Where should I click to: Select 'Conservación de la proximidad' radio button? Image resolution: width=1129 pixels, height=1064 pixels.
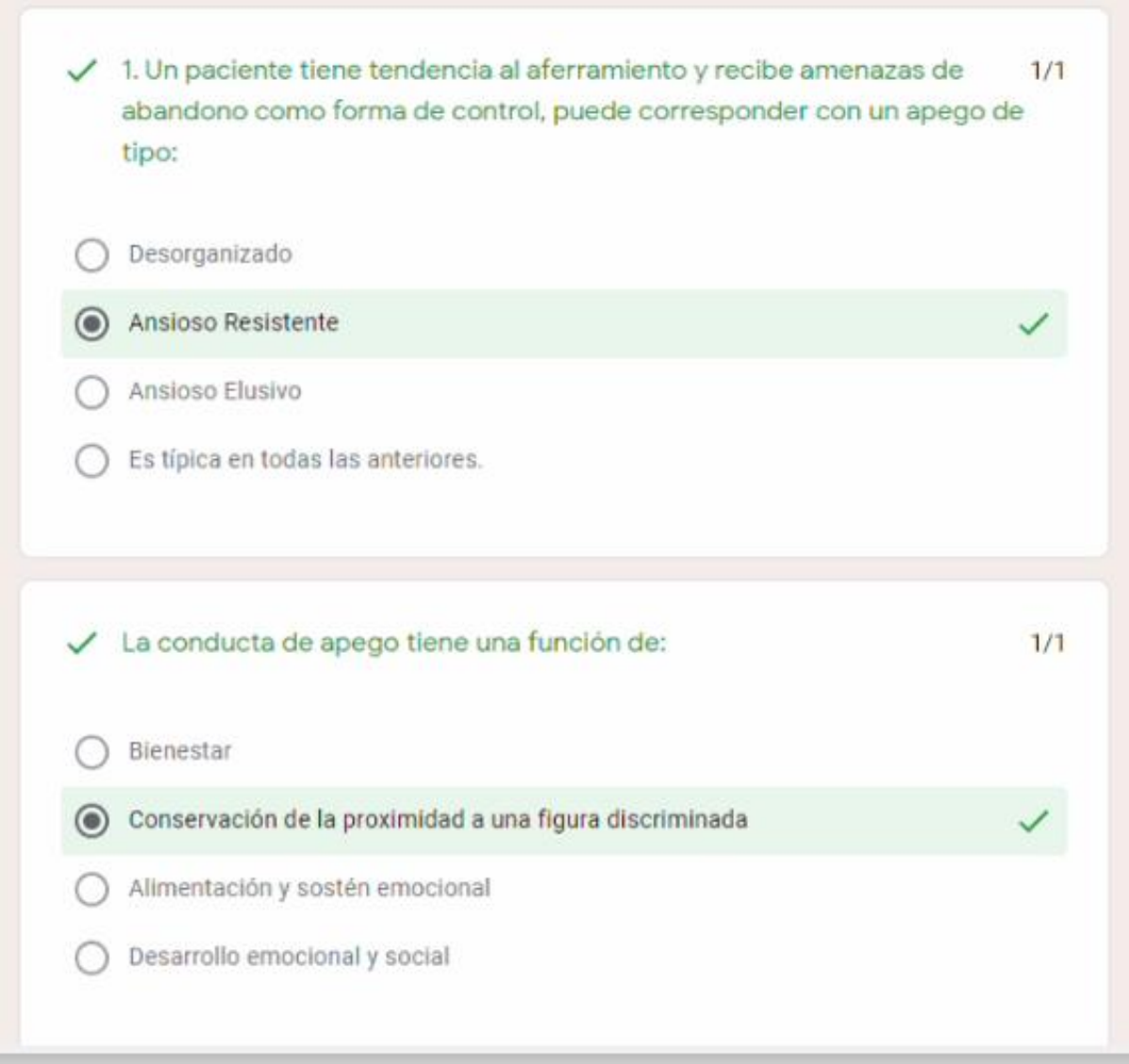[91, 821]
